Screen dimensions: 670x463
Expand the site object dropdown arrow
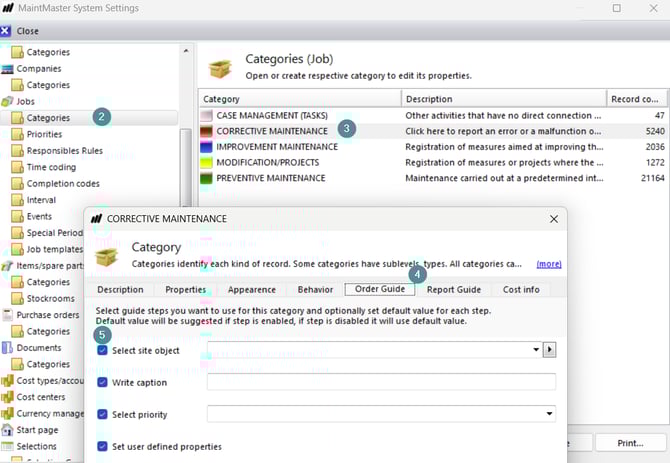click(536, 350)
